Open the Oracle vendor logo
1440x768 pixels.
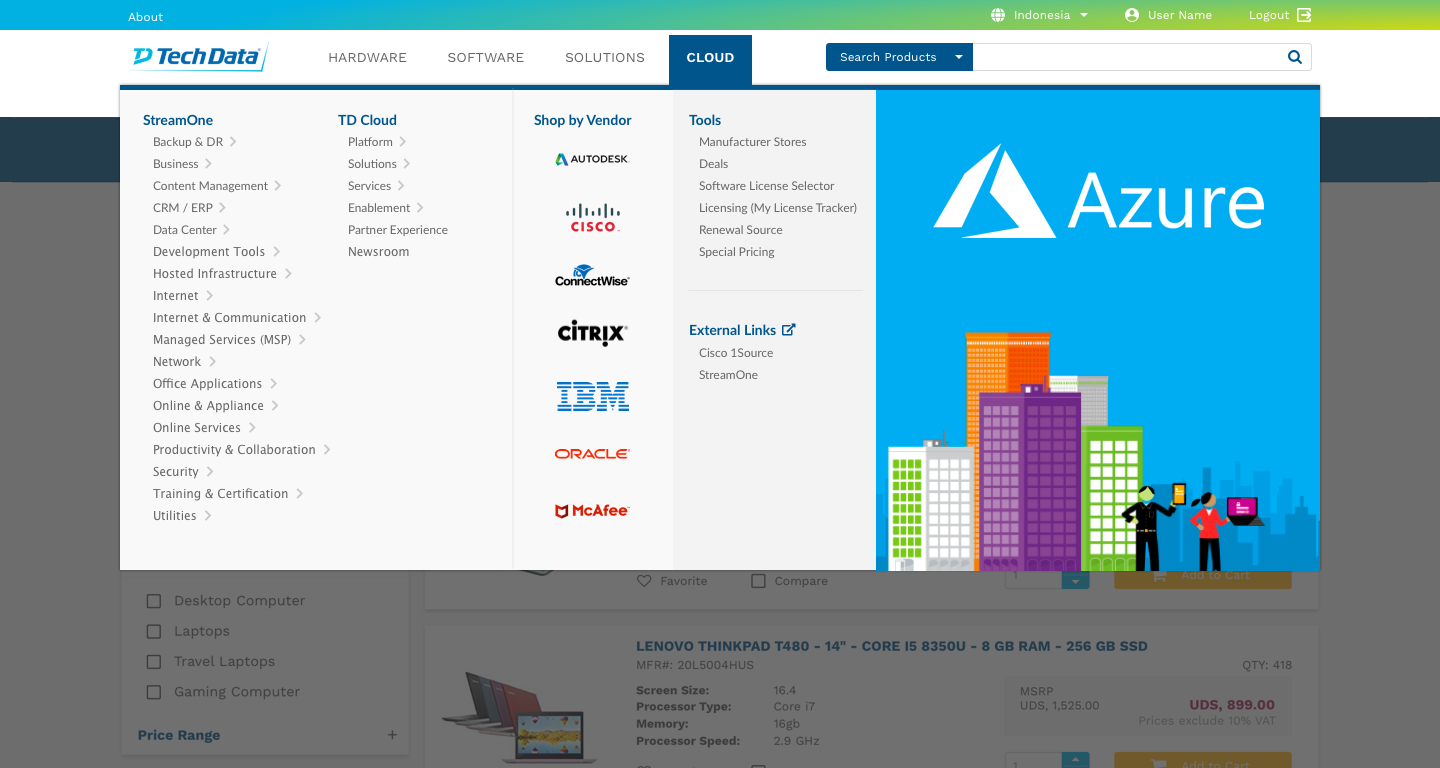[x=592, y=454]
